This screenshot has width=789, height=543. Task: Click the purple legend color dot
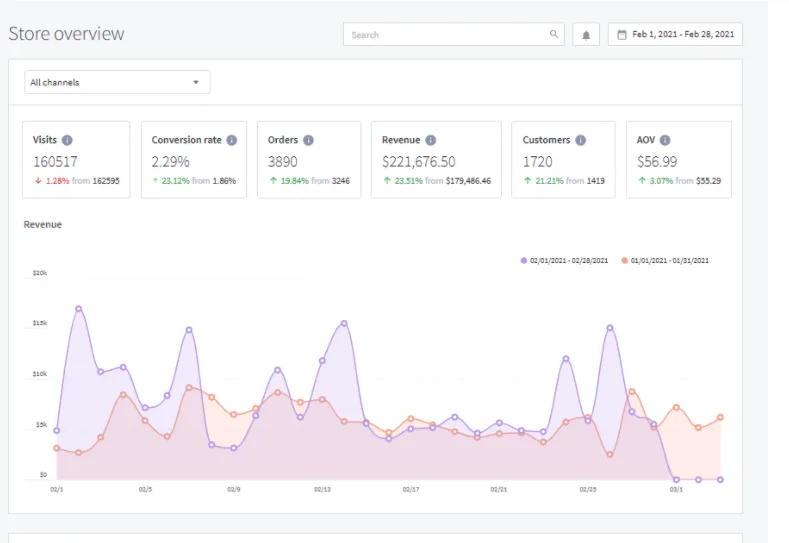pos(524,260)
